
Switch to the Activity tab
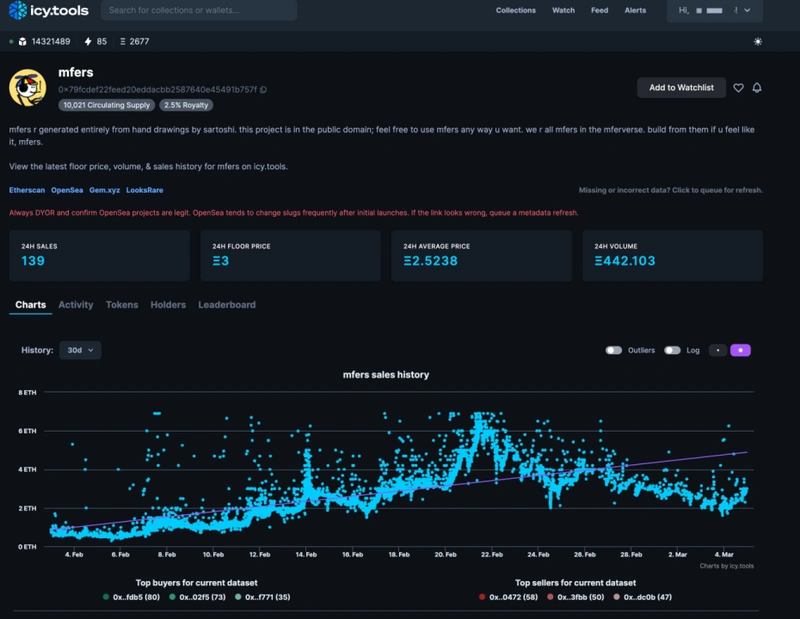click(76, 305)
